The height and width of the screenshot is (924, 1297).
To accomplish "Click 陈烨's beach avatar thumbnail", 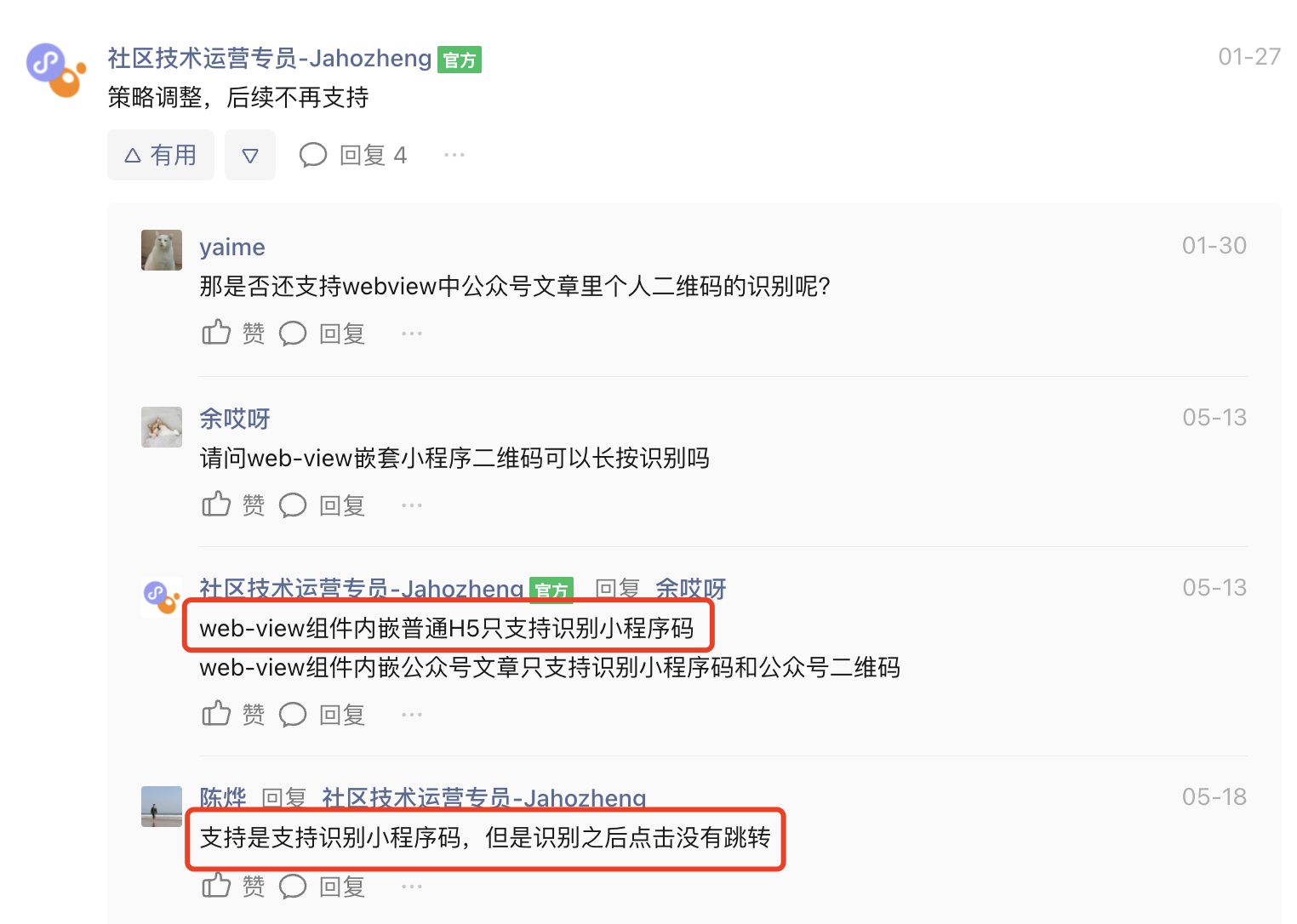I will click(x=162, y=807).
